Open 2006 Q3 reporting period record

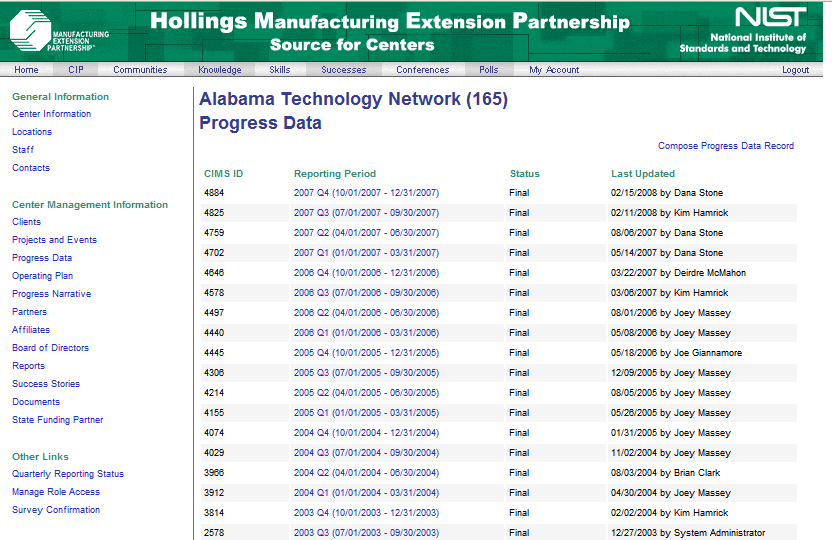366,293
